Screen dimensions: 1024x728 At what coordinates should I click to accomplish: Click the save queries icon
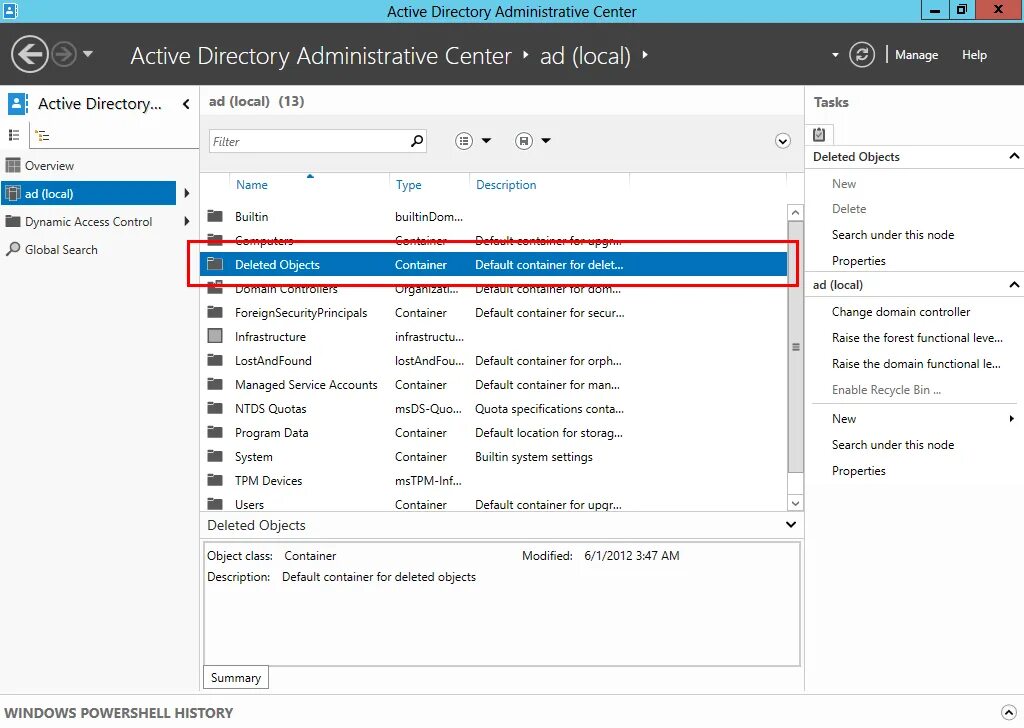(524, 141)
